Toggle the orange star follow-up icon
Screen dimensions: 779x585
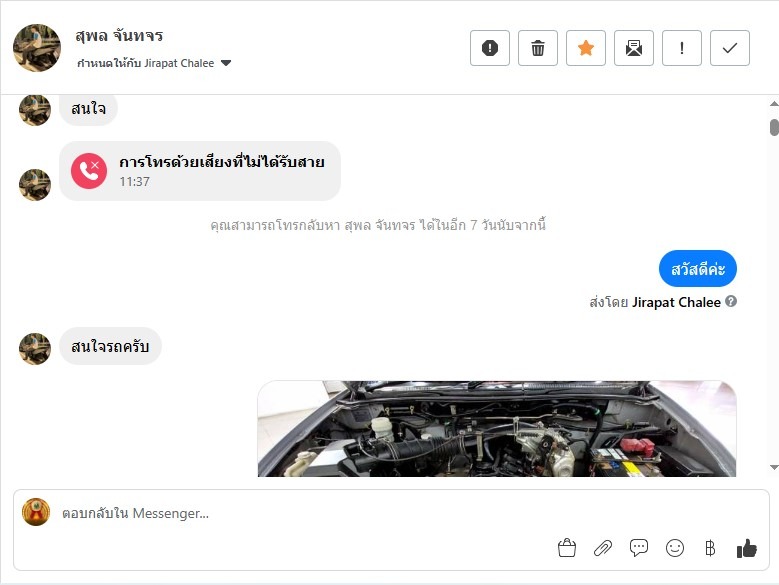(x=586, y=48)
